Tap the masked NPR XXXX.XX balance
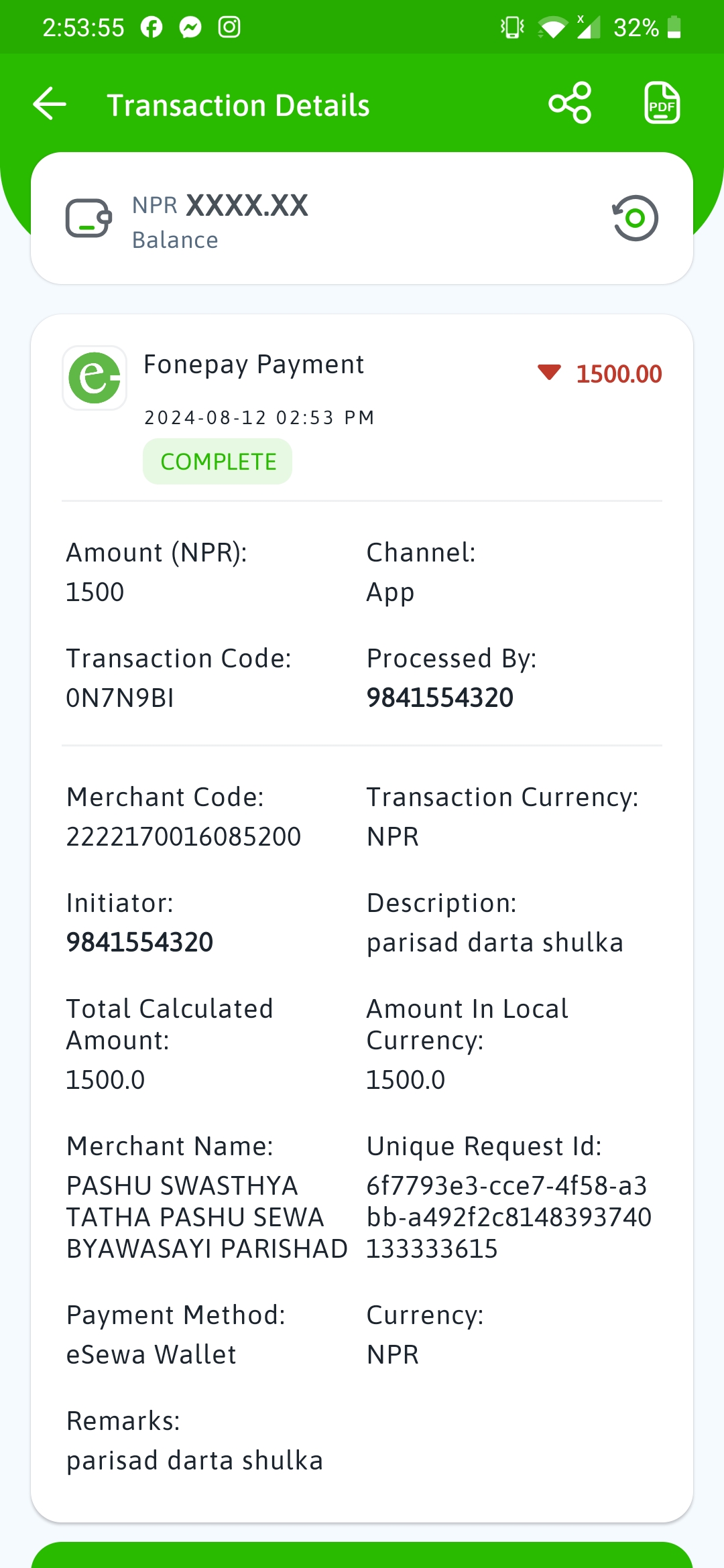This screenshot has height=1568, width=724. [x=221, y=206]
